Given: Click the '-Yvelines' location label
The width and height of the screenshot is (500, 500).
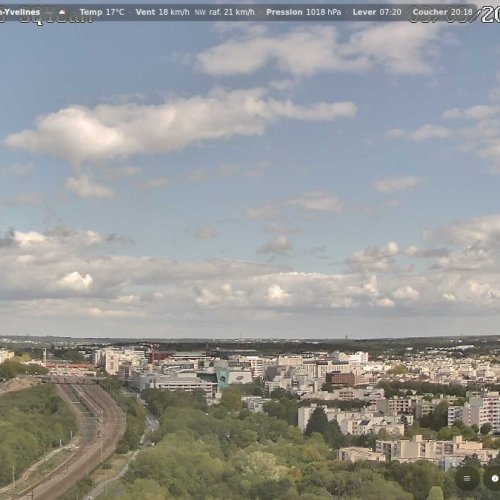Looking at the screenshot, I should pos(20,12).
